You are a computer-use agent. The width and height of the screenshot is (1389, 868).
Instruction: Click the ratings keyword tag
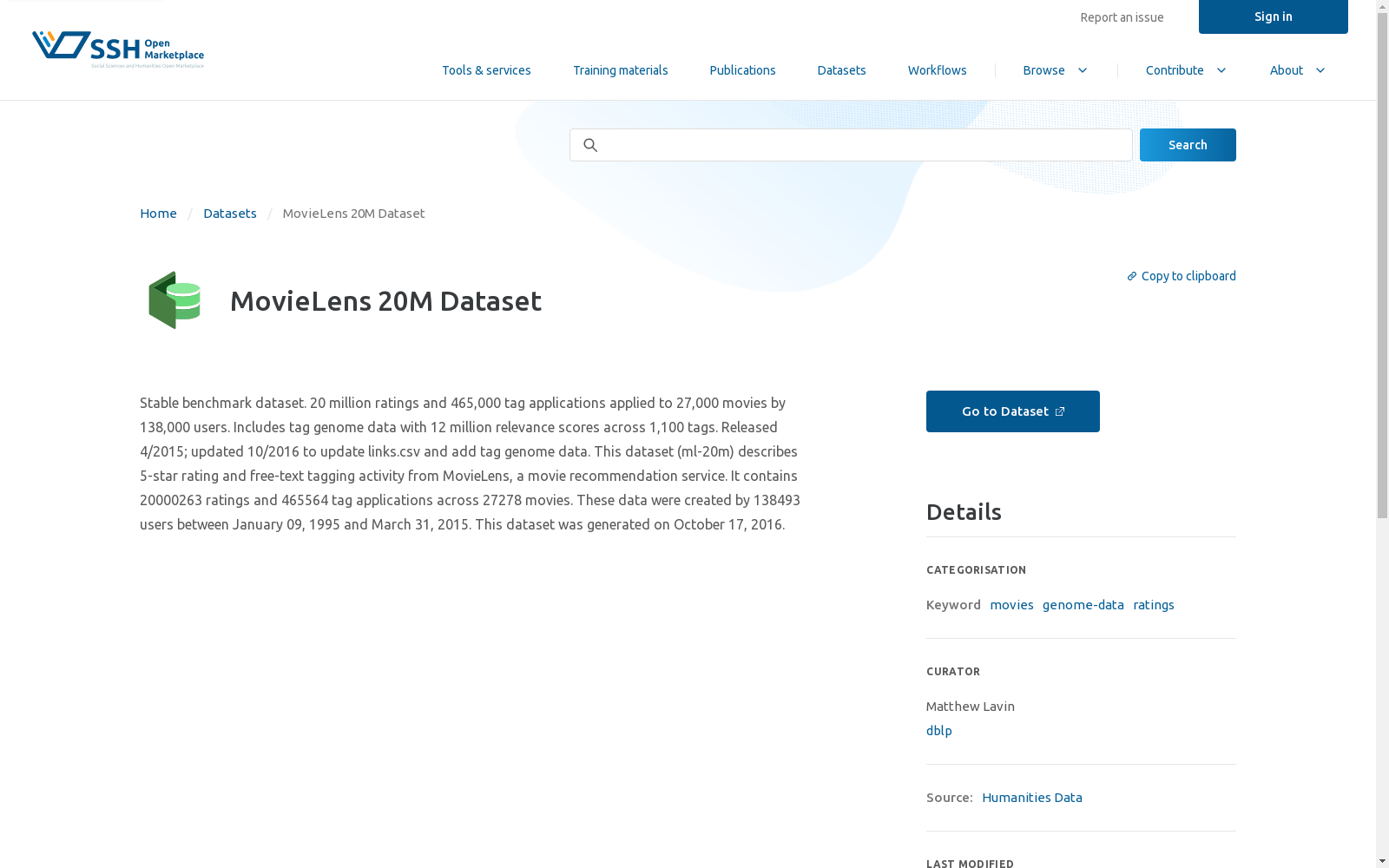[1154, 605]
